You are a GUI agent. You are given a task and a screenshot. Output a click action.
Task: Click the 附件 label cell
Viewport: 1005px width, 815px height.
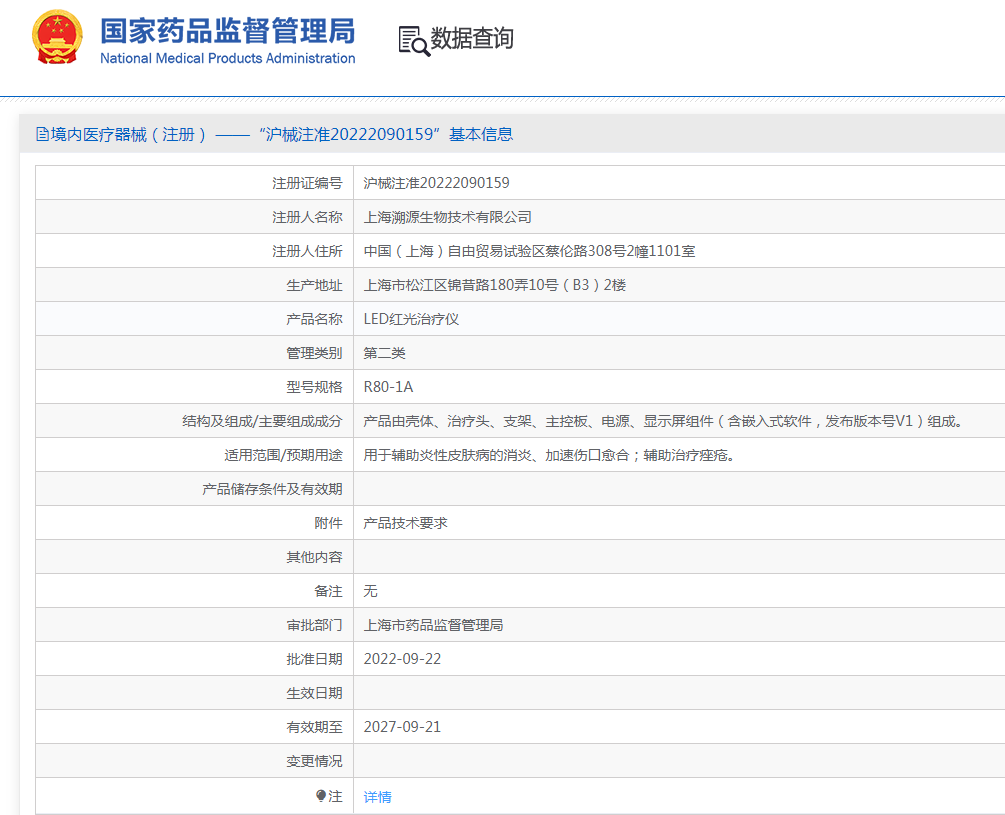point(195,523)
